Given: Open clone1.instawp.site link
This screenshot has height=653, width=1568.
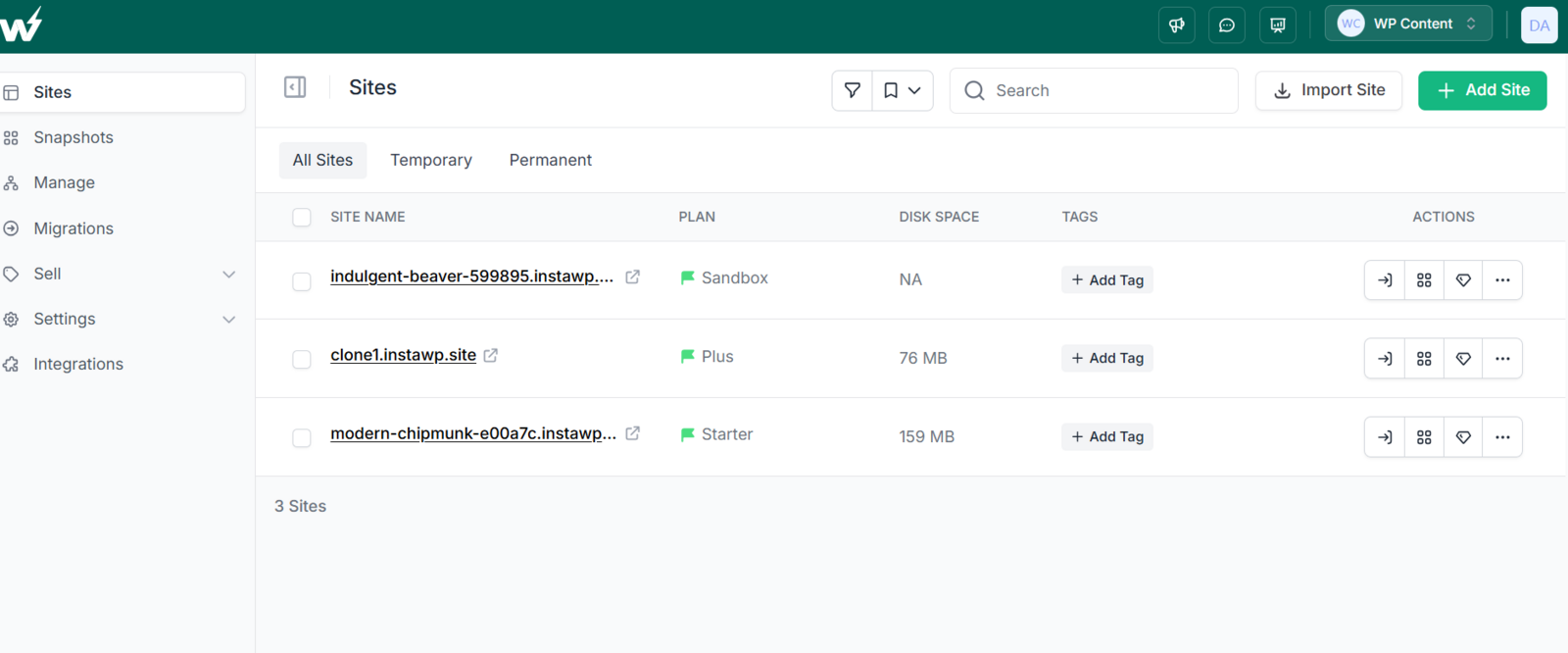Looking at the screenshot, I should tap(403, 355).
